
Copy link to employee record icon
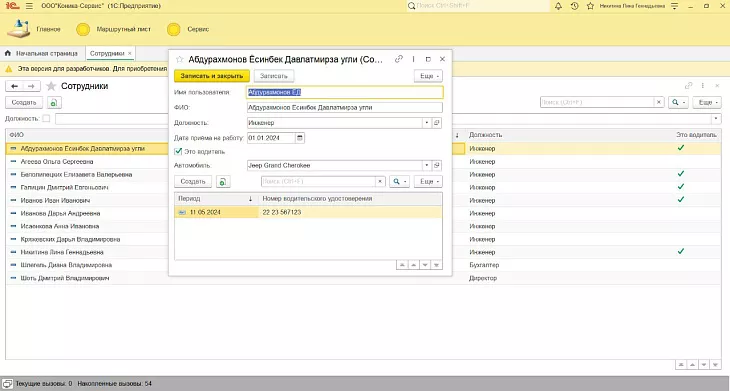(x=399, y=59)
